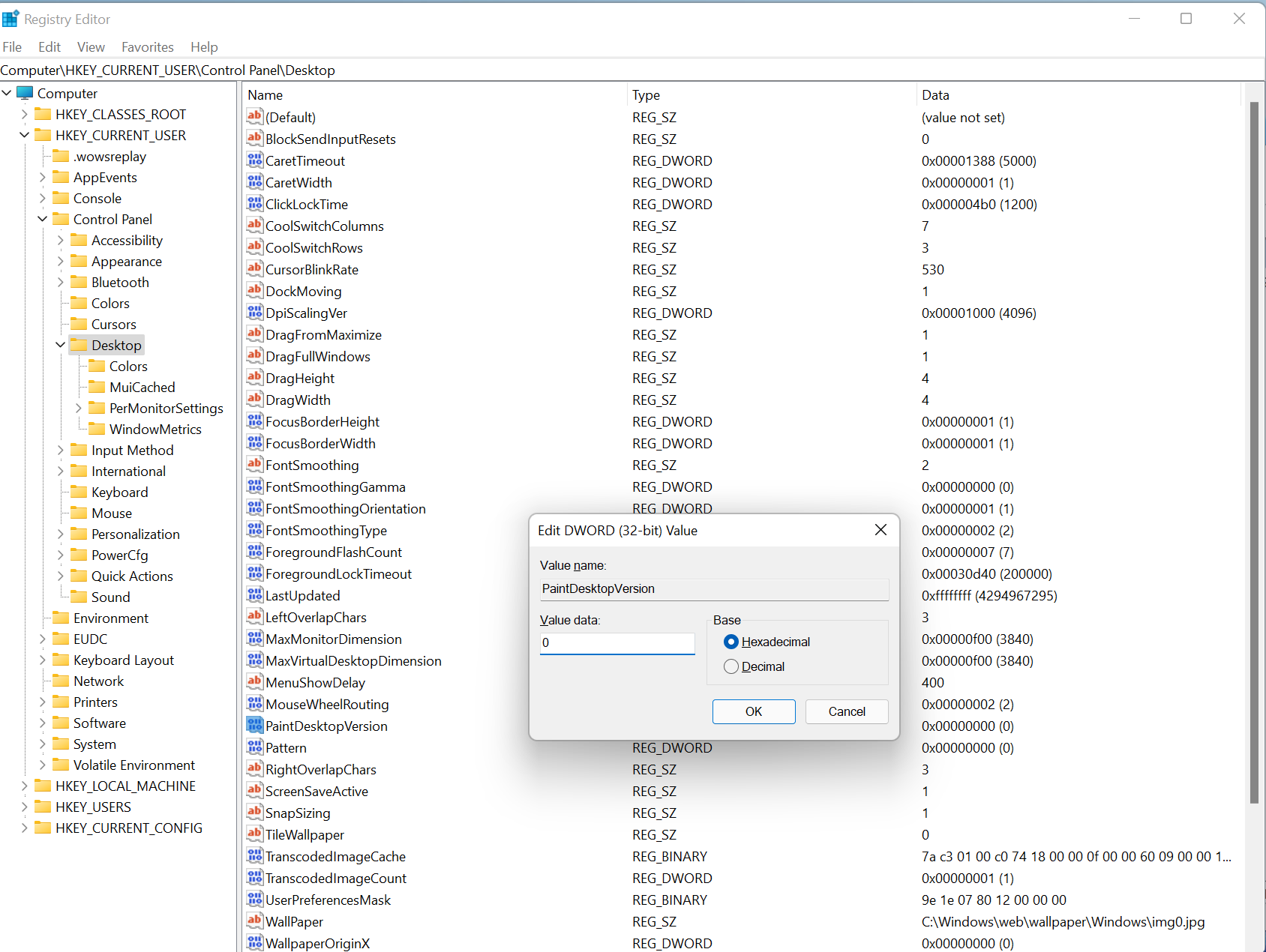Select the FontSmoothing string icon
1266x952 pixels.
[x=255, y=464]
